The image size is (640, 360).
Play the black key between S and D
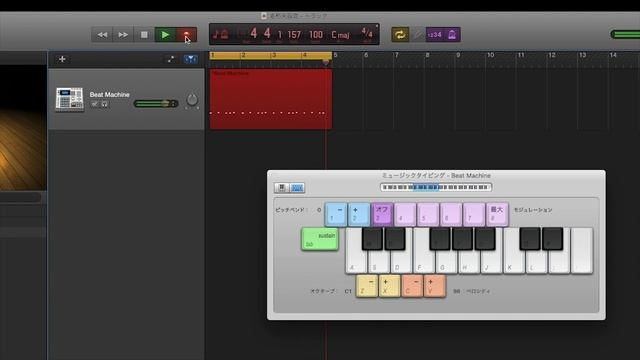pos(395,238)
